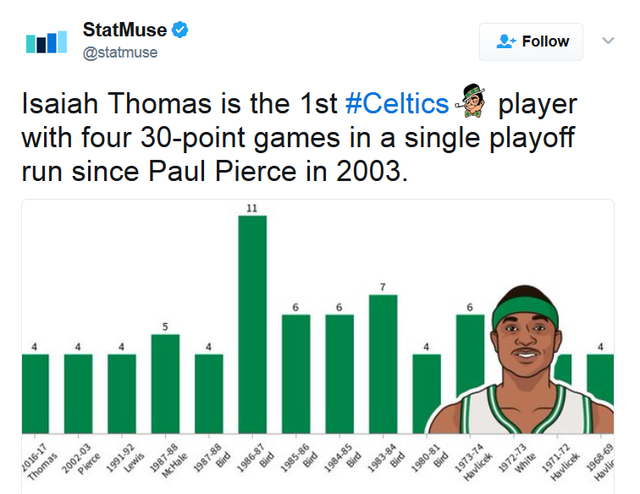
Task: Click the 1983-84 Bird bar with value 7
Action: pyautogui.click(x=383, y=364)
